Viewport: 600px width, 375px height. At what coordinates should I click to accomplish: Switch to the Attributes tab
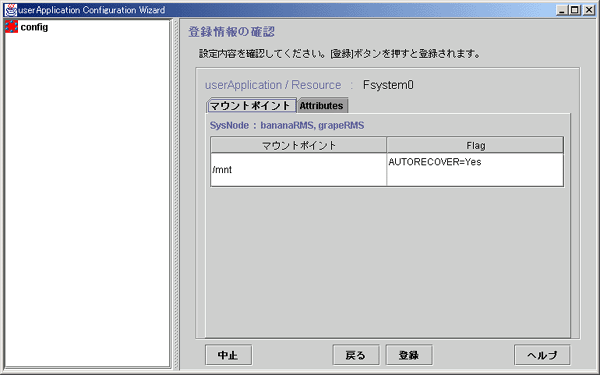click(x=322, y=106)
